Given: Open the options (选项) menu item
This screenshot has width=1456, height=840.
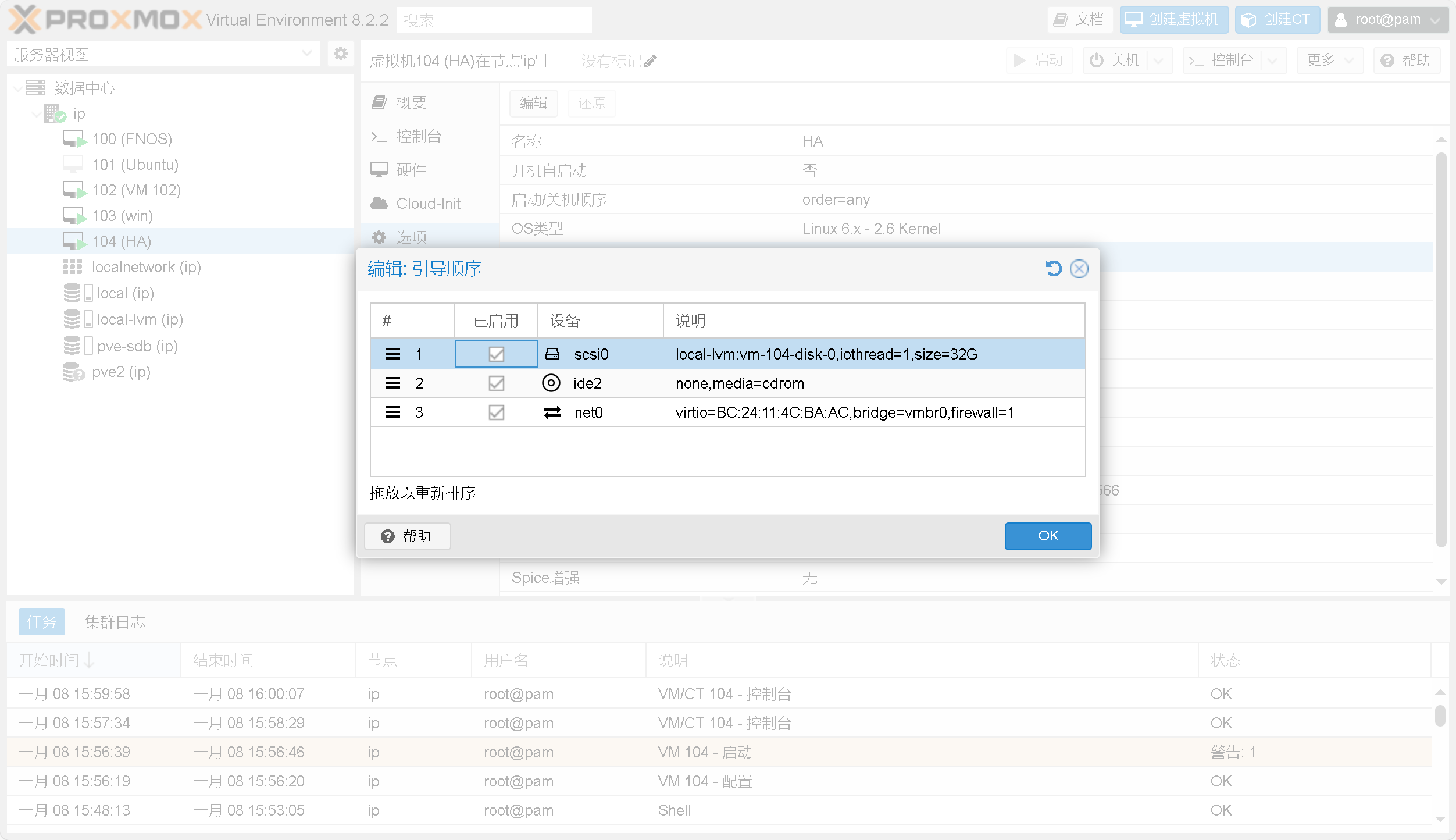Looking at the screenshot, I should click(430, 237).
